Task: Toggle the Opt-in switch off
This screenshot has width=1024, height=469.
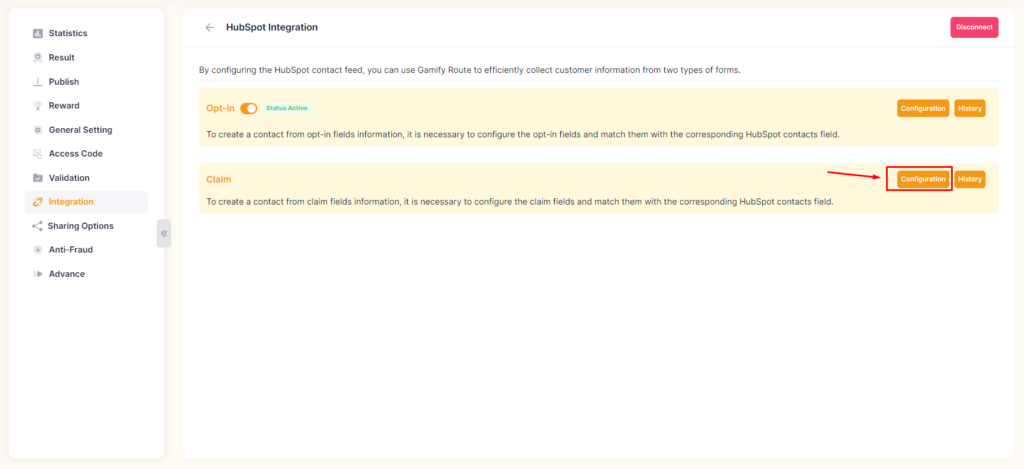Action: (x=249, y=108)
